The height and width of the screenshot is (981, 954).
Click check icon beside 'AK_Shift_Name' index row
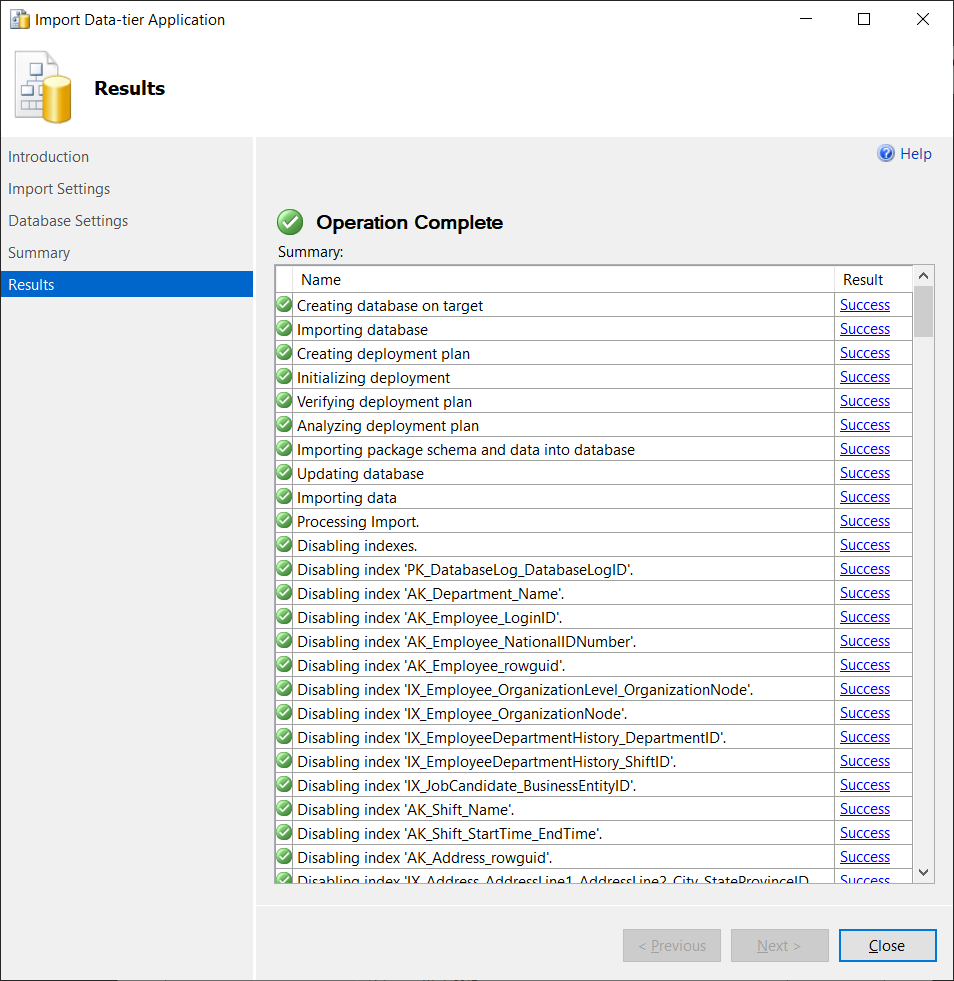click(284, 809)
